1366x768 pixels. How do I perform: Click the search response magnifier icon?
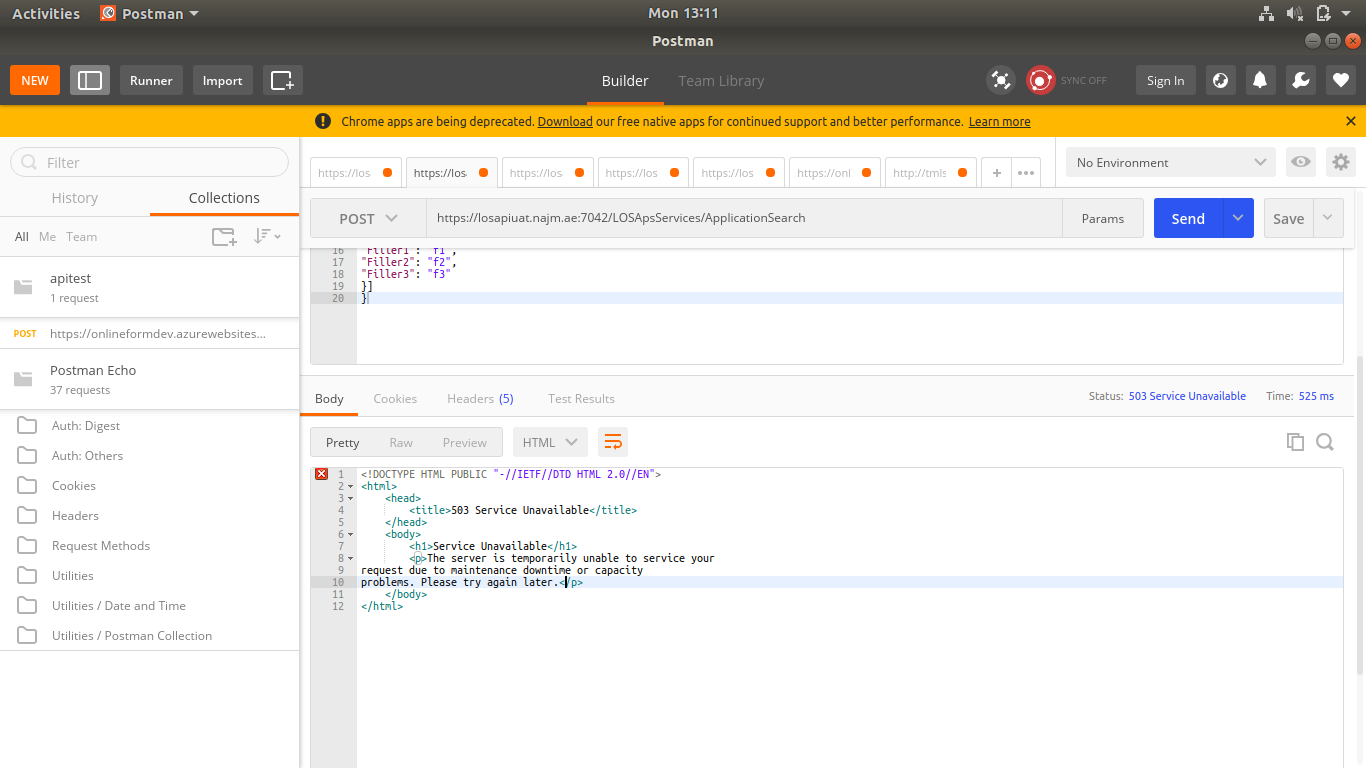(1325, 442)
